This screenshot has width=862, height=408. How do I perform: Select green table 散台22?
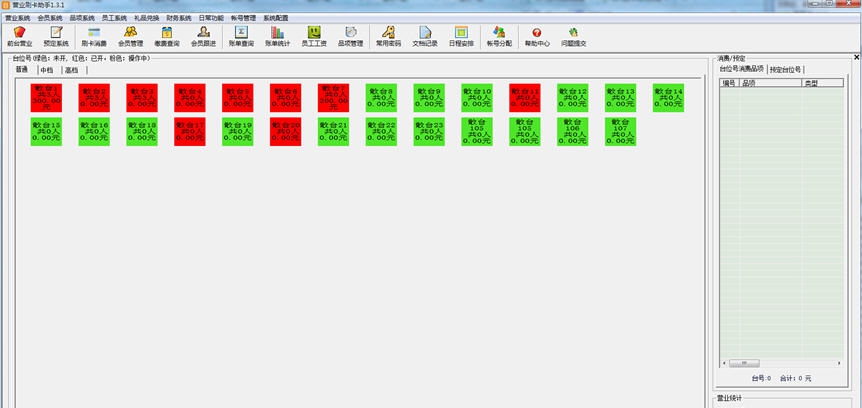(382, 131)
